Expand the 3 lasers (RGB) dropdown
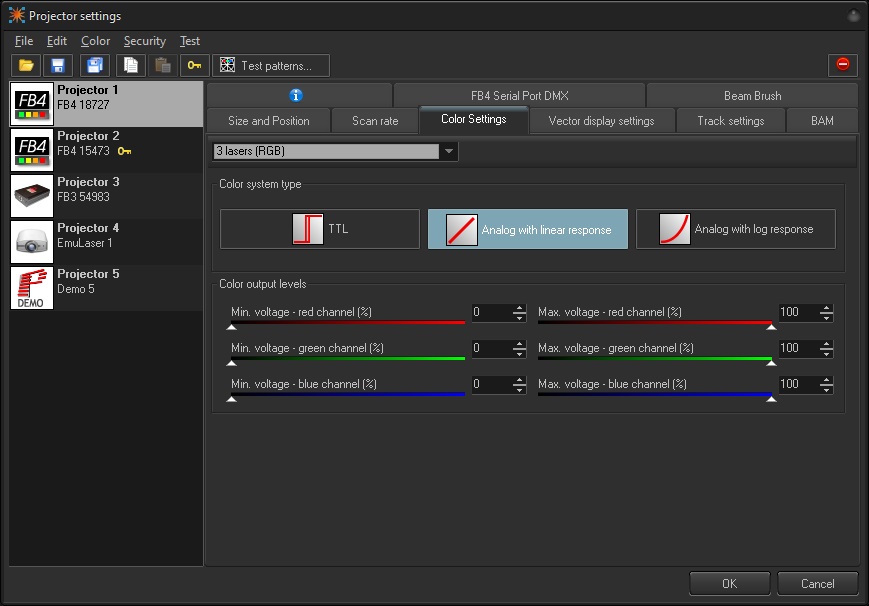The width and height of the screenshot is (869, 606). [449, 152]
